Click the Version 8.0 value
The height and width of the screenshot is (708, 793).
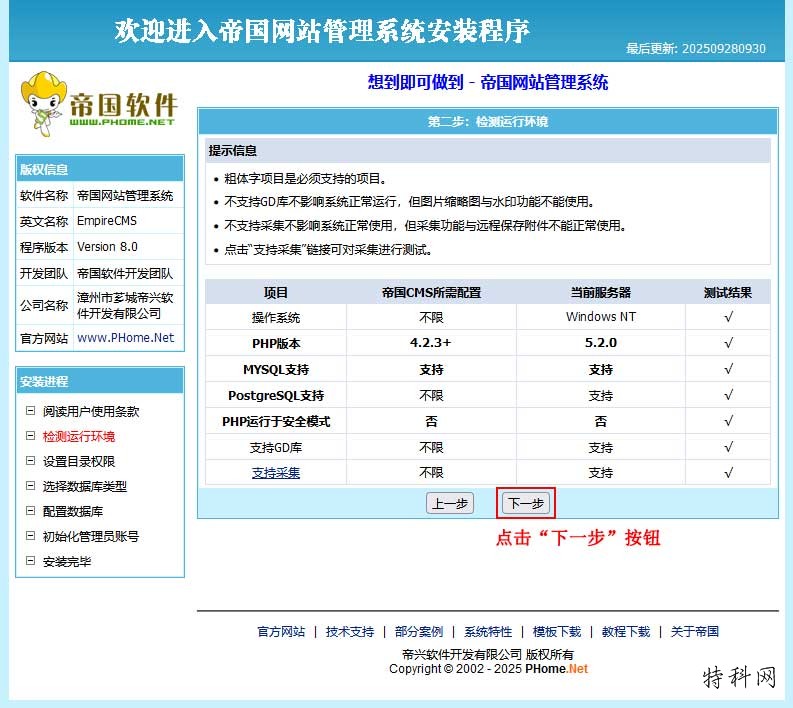107,247
